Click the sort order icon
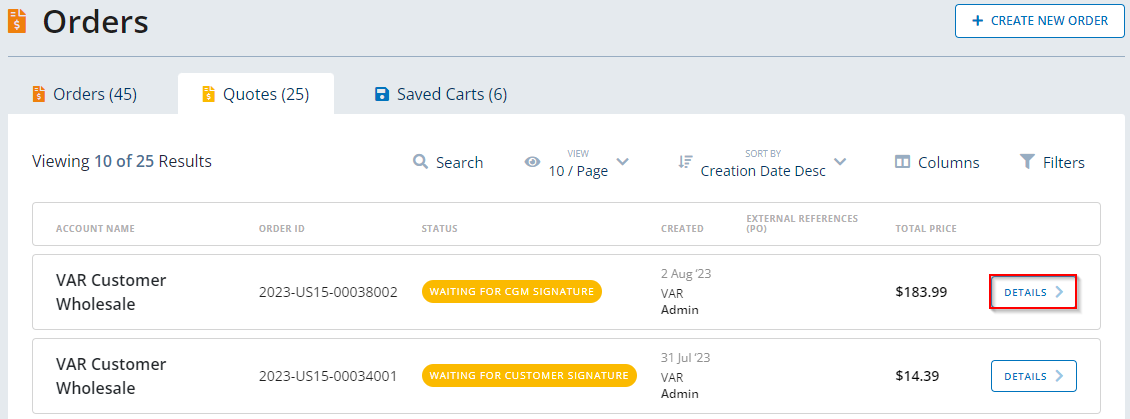Image resolution: width=1130 pixels, height=419 pixels. point(685,162)
